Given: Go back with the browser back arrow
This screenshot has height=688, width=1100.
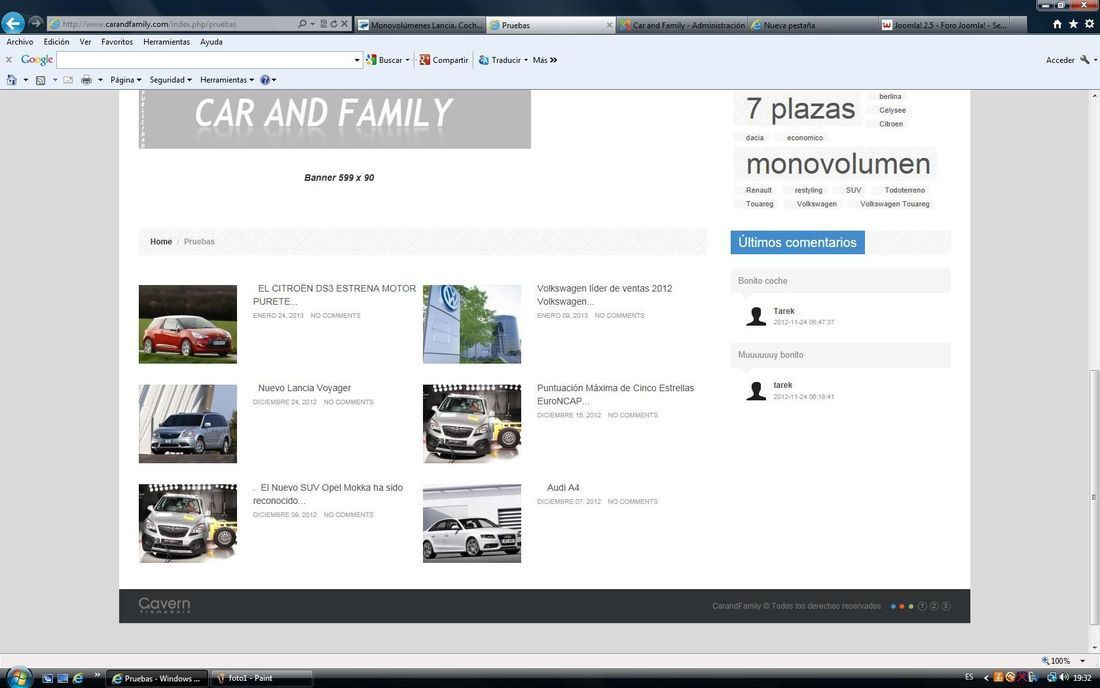Looking at the screenshot, I should (x=13, y=23).
